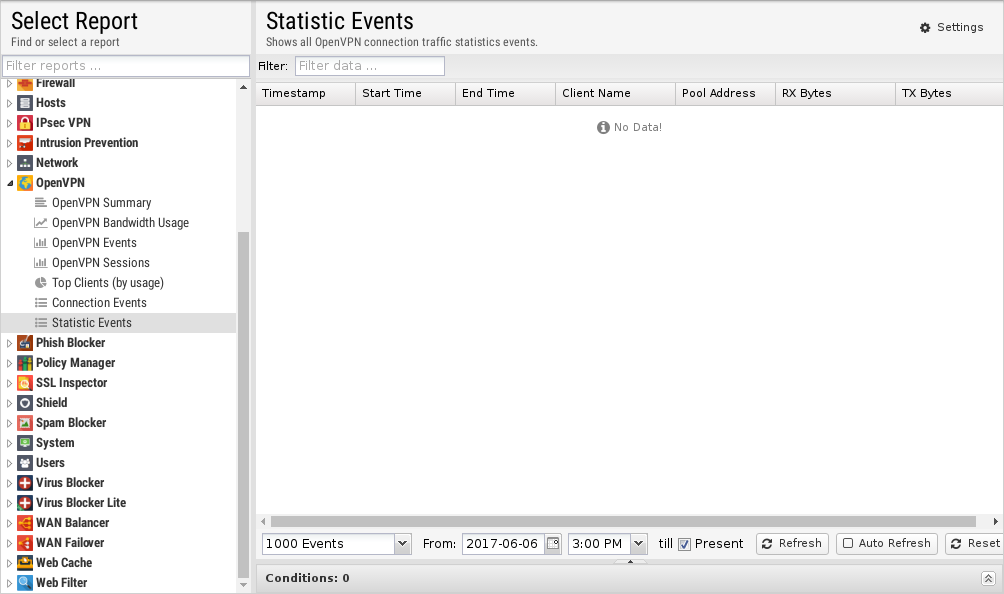Click the Users category icon
The image size is (1004, 594).
pos(25,463)
